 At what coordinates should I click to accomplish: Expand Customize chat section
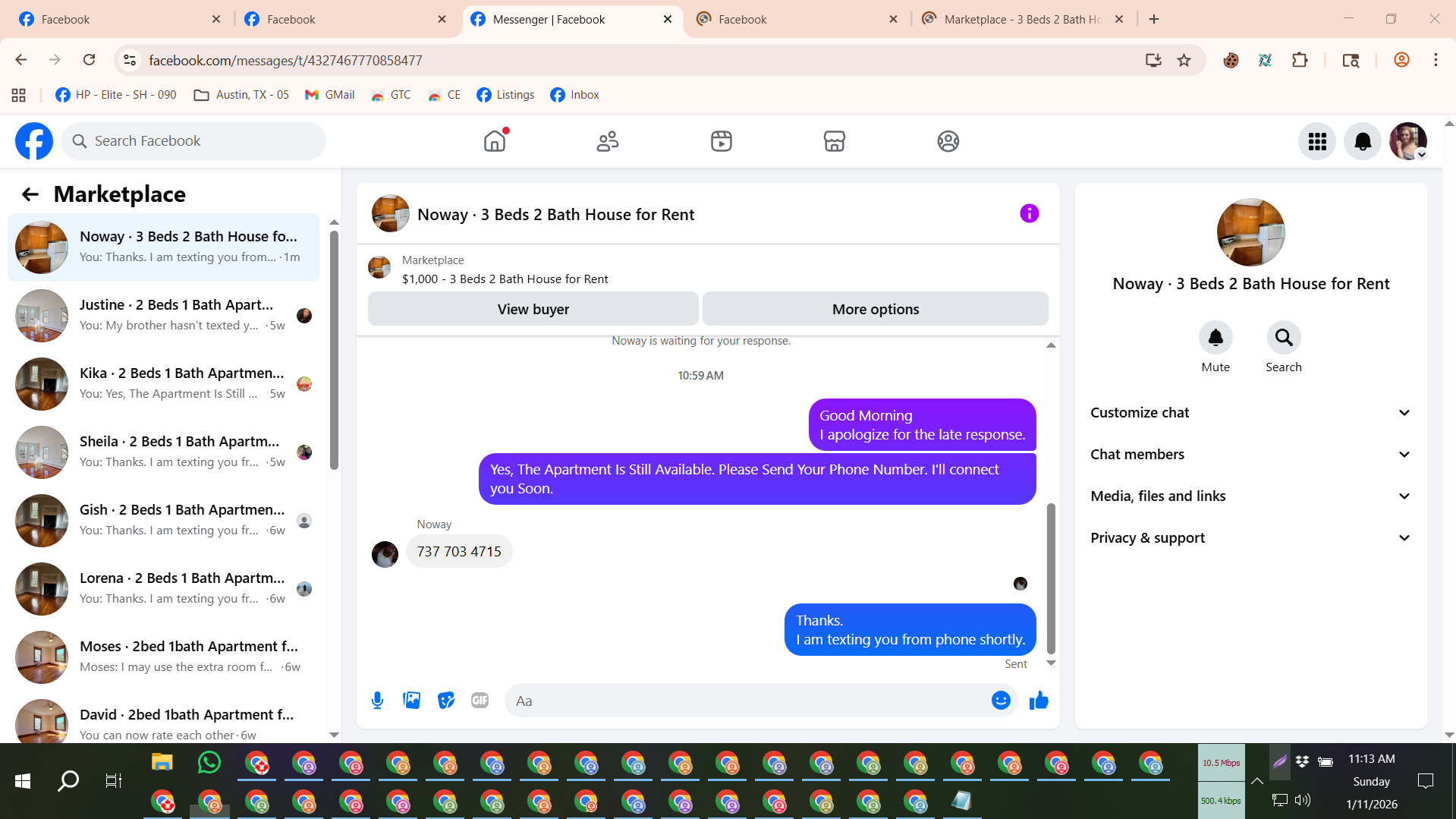1251,413
